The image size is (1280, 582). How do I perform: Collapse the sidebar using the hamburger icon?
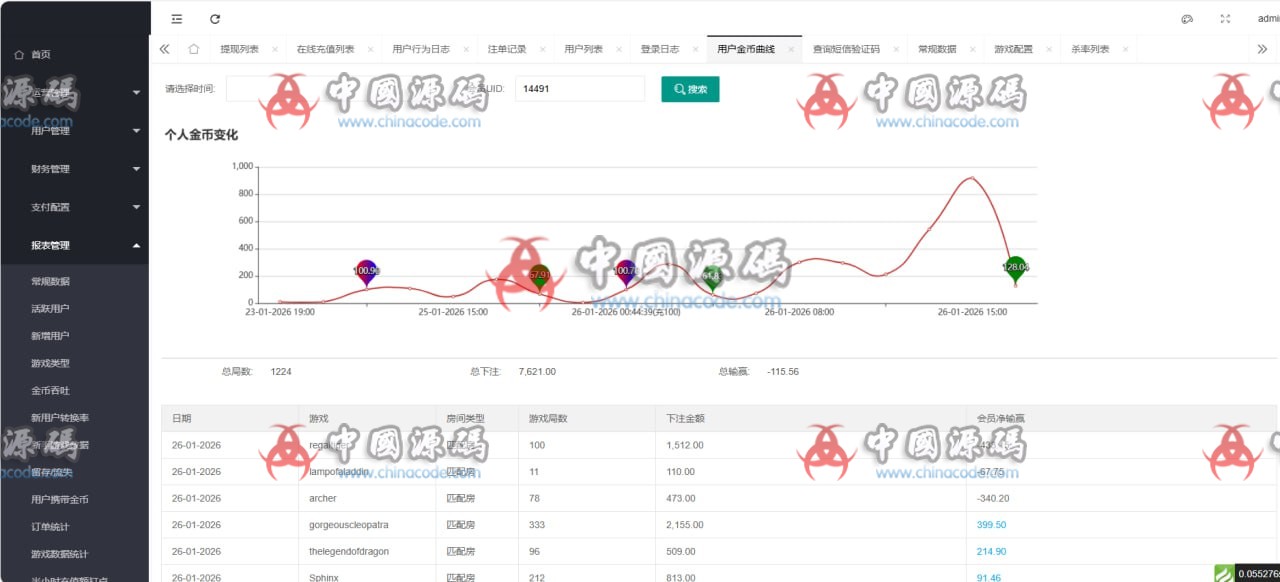point(177,18)
